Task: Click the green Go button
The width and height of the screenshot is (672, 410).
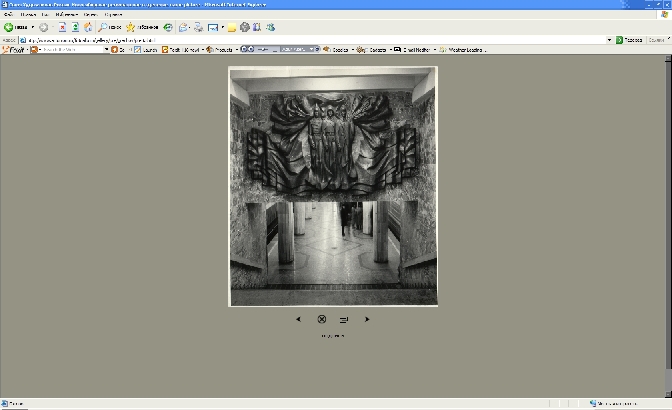Action: point(629,40)
